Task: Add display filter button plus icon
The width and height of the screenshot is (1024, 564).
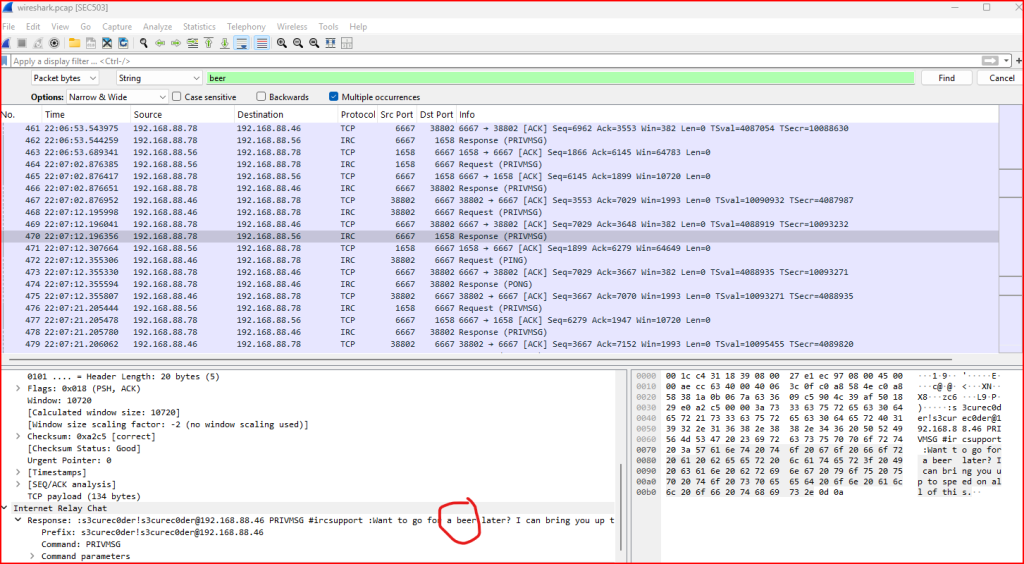Action: (1019, 61)
